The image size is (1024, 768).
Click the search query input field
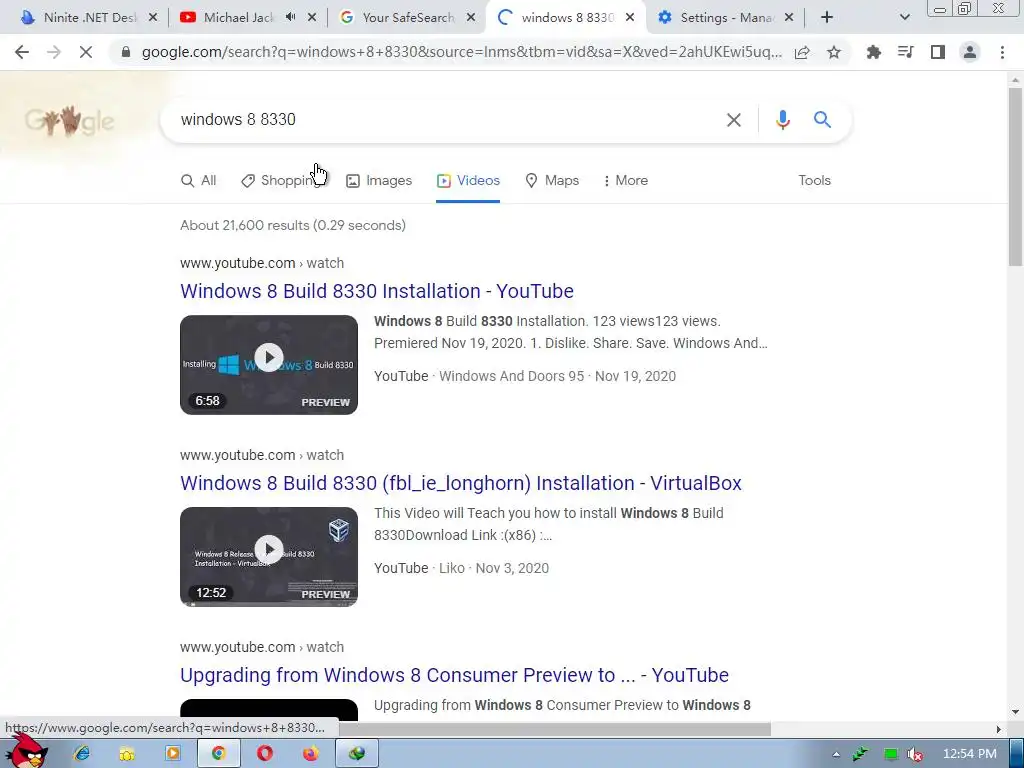point(444,120)
